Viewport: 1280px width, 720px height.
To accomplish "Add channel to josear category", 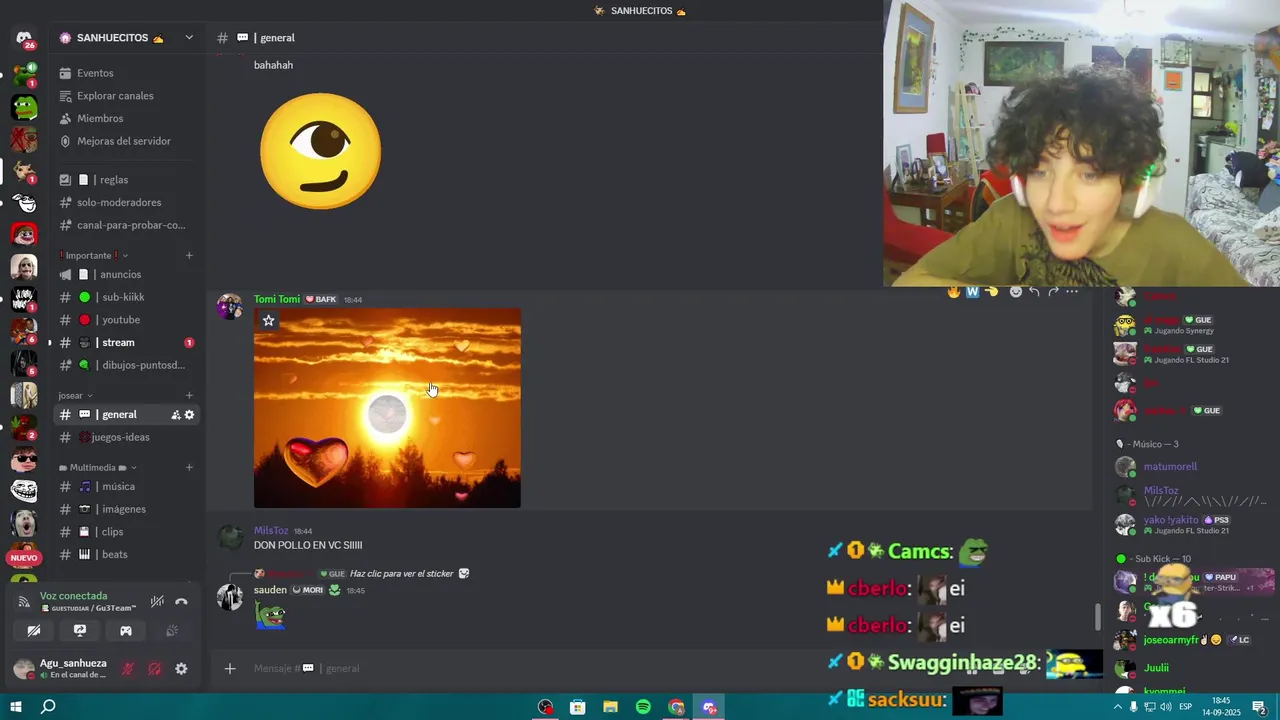I will [189, 395].
